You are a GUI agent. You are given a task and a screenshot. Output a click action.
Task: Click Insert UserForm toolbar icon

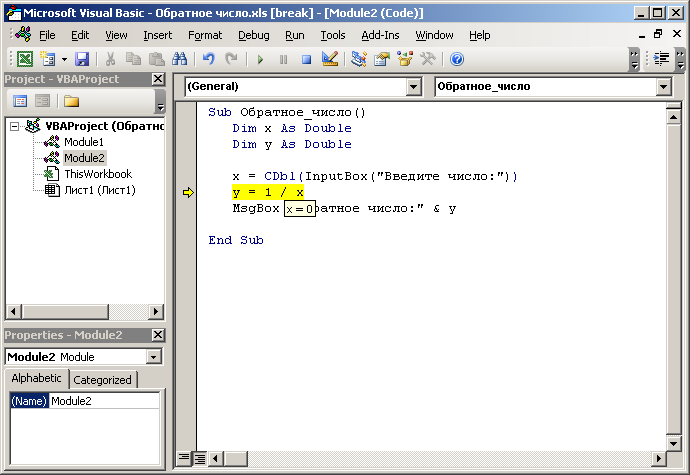(48, 59)
